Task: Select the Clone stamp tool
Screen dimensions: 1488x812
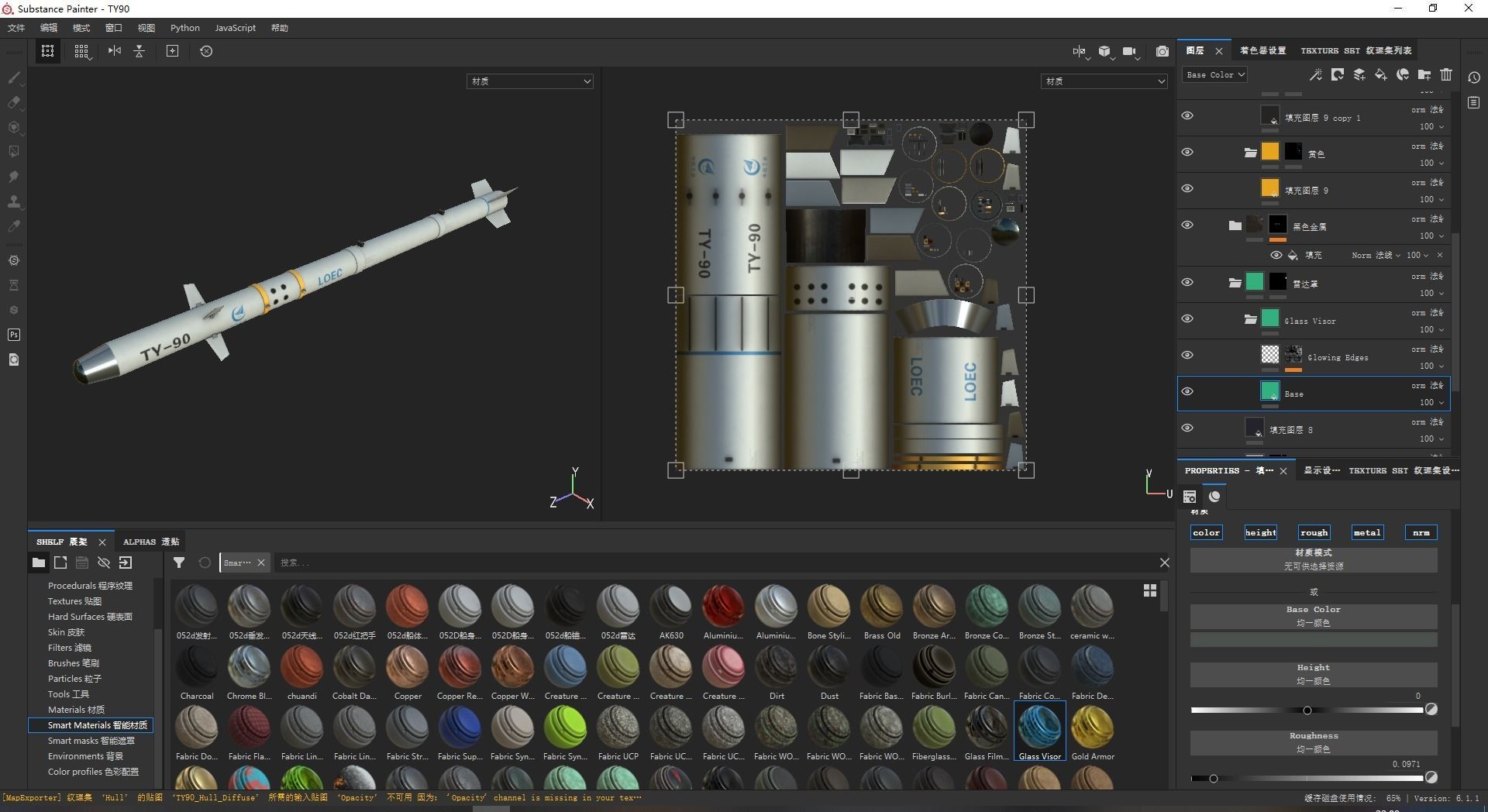Action: pyautogui.click(x=14, y=201)
